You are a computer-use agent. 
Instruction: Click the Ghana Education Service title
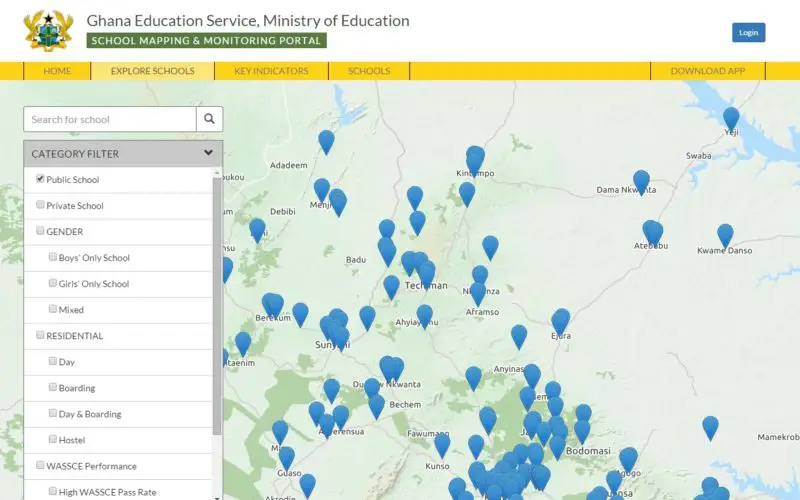[248, 20]
